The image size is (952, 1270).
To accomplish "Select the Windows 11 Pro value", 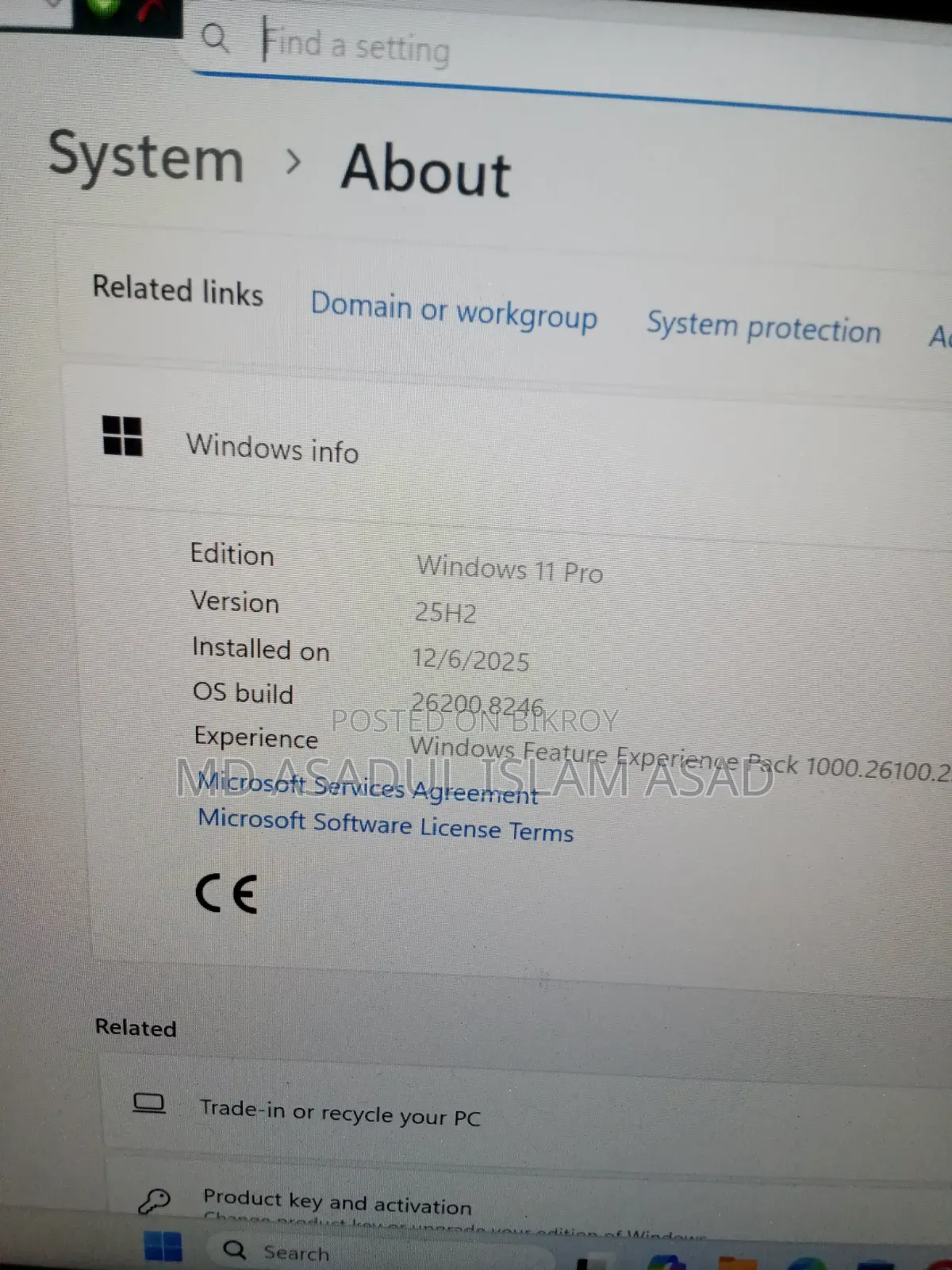I will 509,569.
